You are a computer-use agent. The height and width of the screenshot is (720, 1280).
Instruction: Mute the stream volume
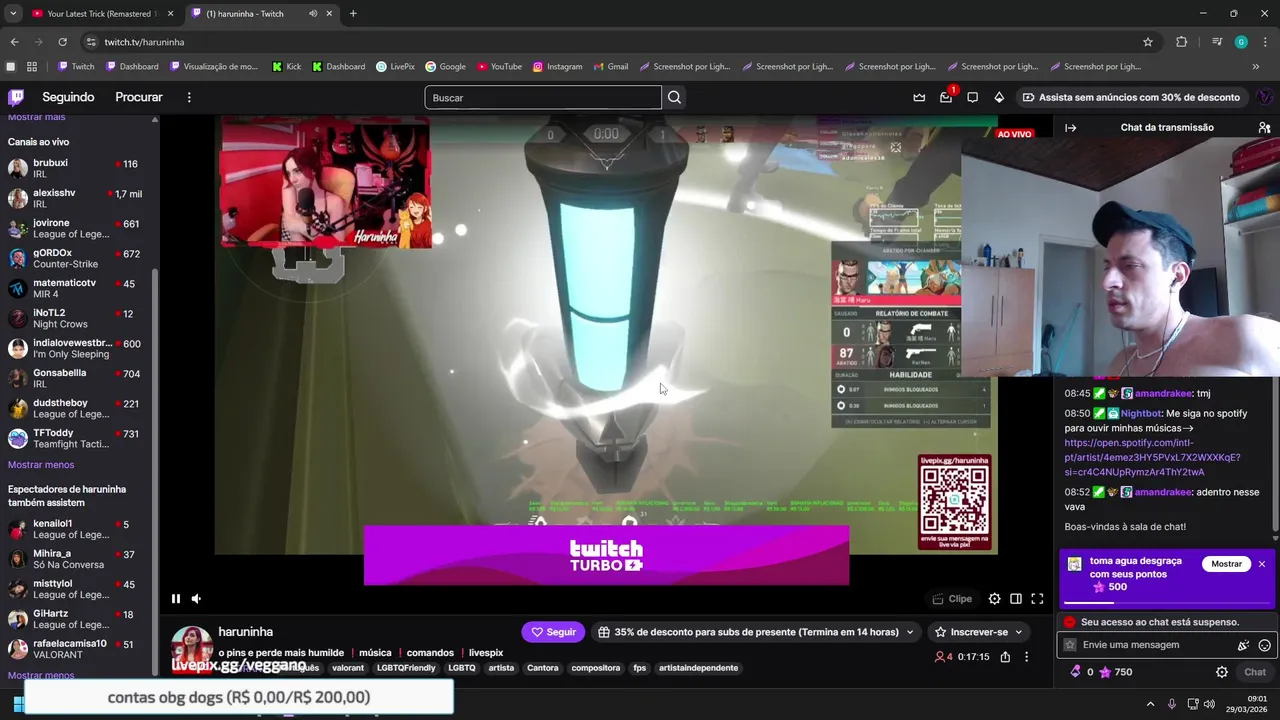coord(196,599)
